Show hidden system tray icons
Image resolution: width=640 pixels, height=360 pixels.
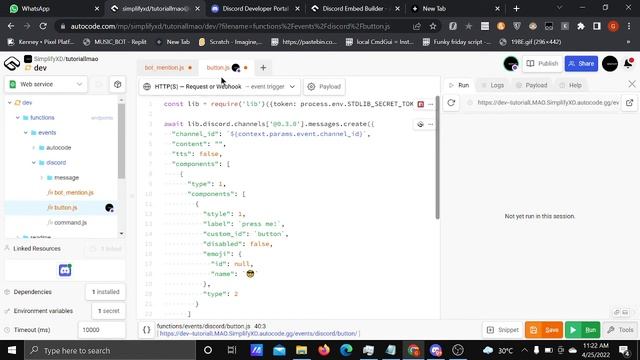tap(524, 350)
